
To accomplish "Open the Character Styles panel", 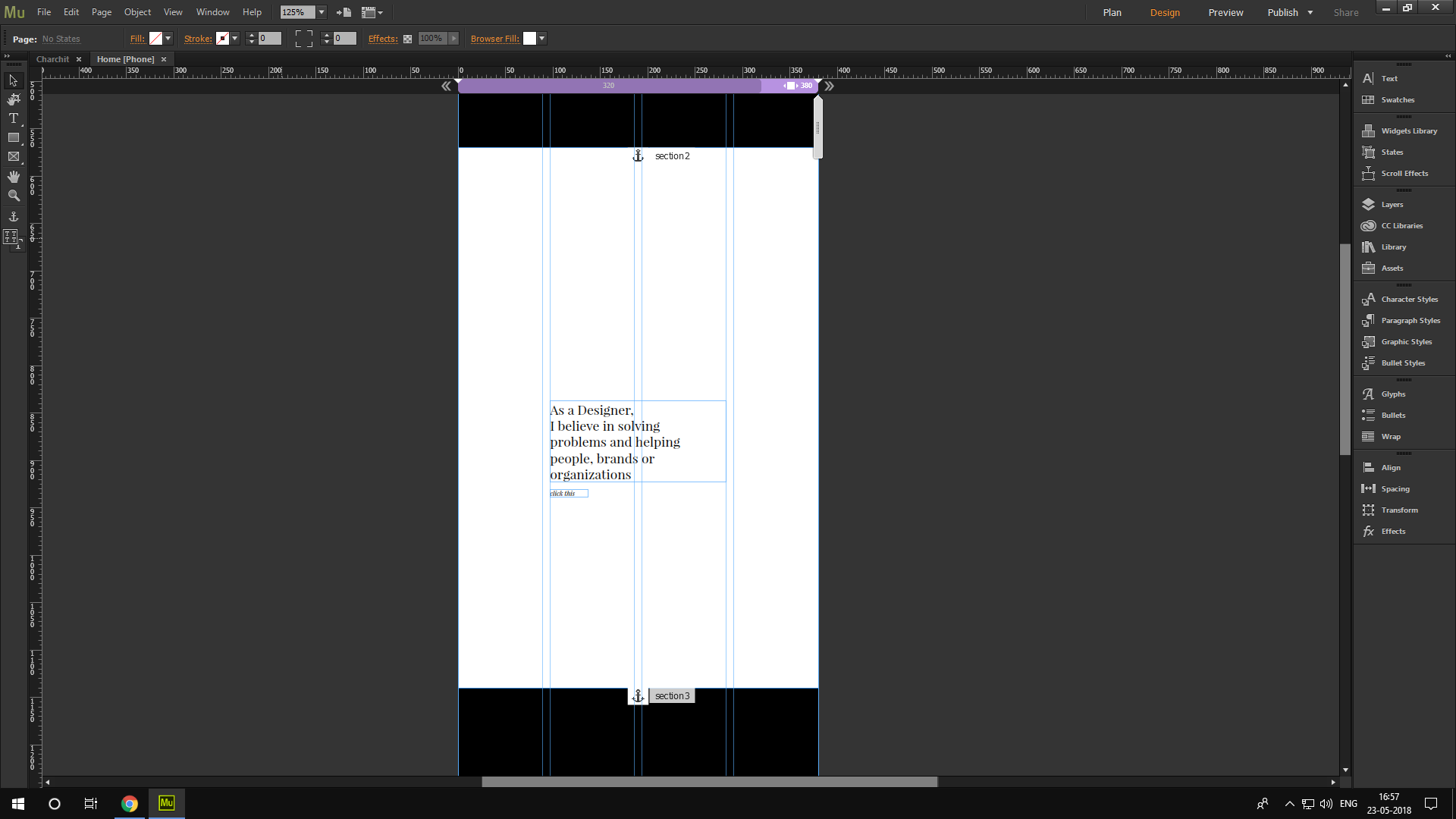I will 1408,298.
